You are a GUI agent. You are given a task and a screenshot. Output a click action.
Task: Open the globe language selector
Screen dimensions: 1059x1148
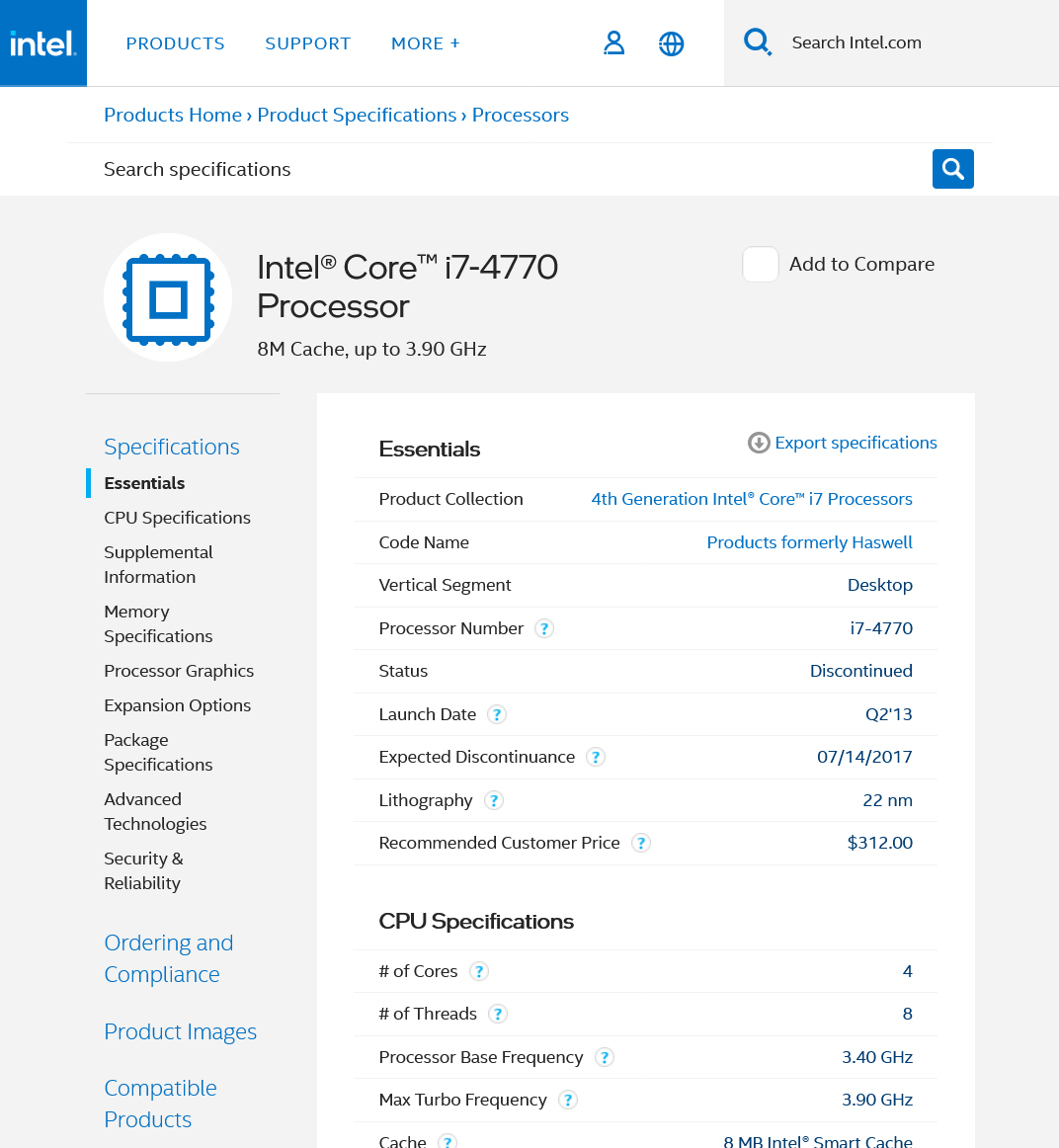click(x=671, y=43)
